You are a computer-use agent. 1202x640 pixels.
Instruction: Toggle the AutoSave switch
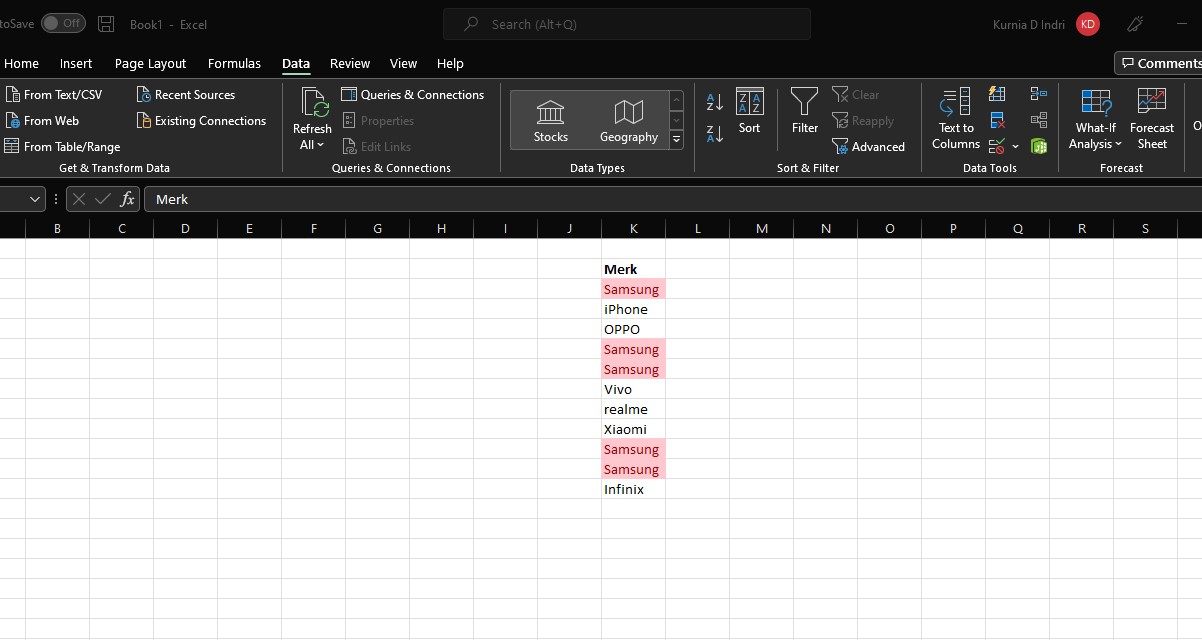pyautogui.click(x=63, y=23)
